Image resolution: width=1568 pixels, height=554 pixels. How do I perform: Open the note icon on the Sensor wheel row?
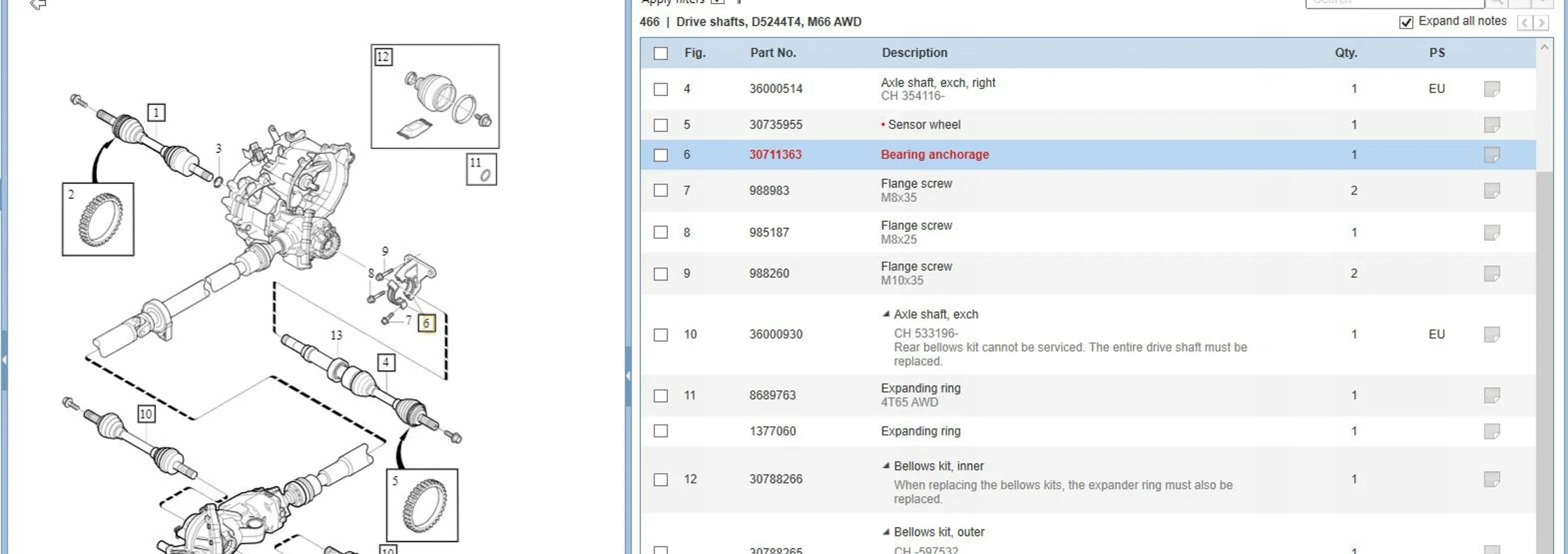click(x=1491, y=125)
